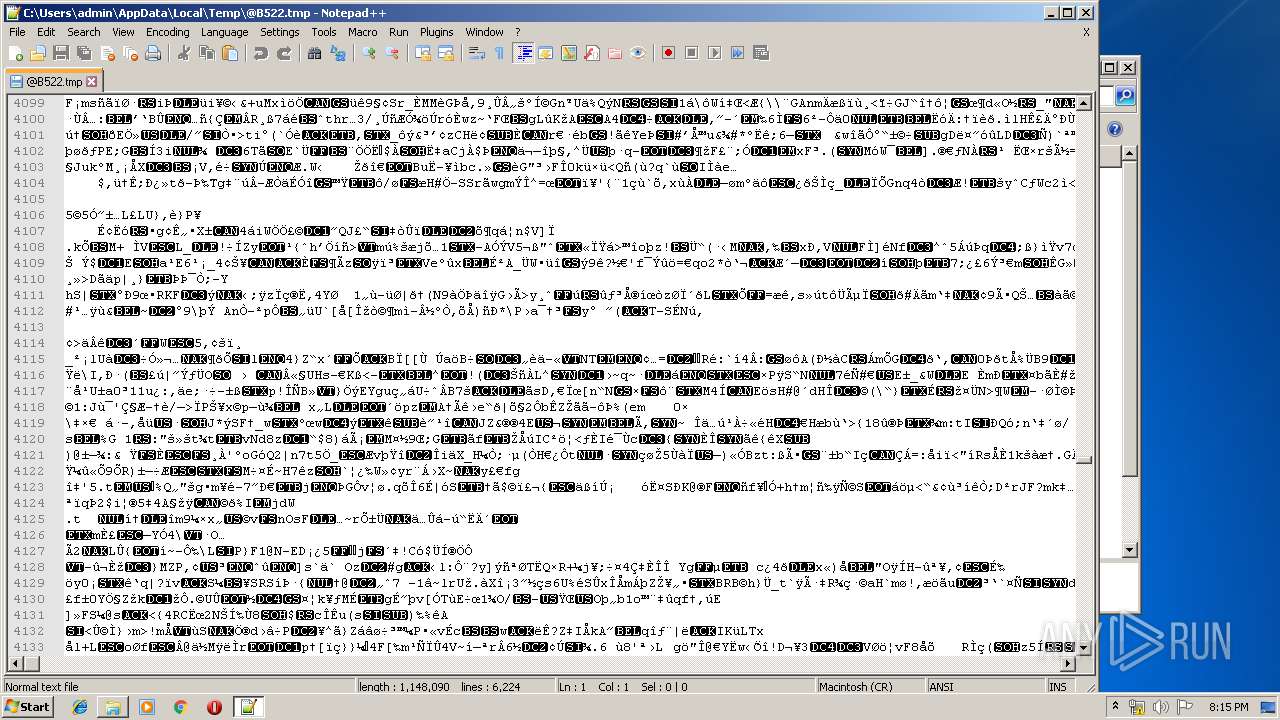Open the ? help menu

pyautogui.click(x=518, y=32)
